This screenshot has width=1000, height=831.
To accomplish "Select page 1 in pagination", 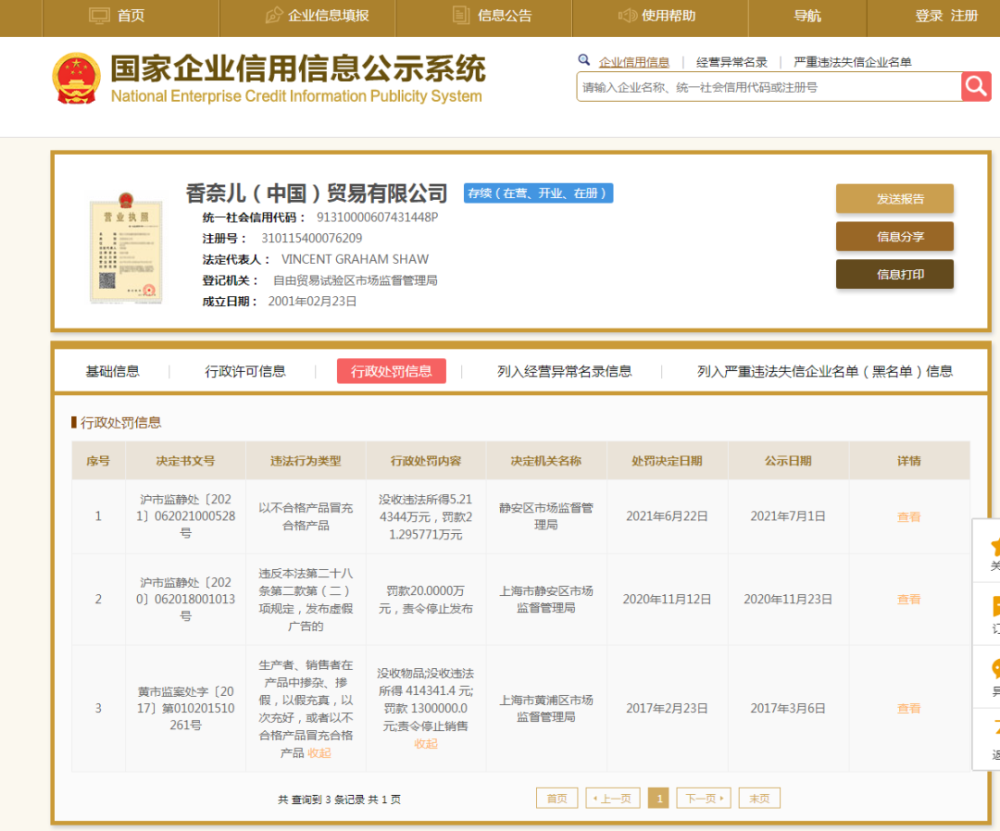I will click(x=659, y=798).
